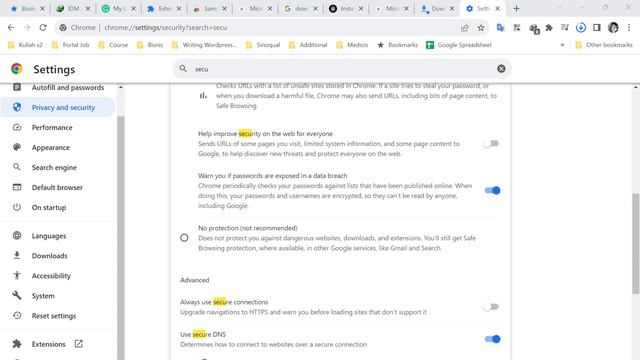Turn off Use secure DNS toggle
This screenshot has height=360, width=640.
pos(492,339)
